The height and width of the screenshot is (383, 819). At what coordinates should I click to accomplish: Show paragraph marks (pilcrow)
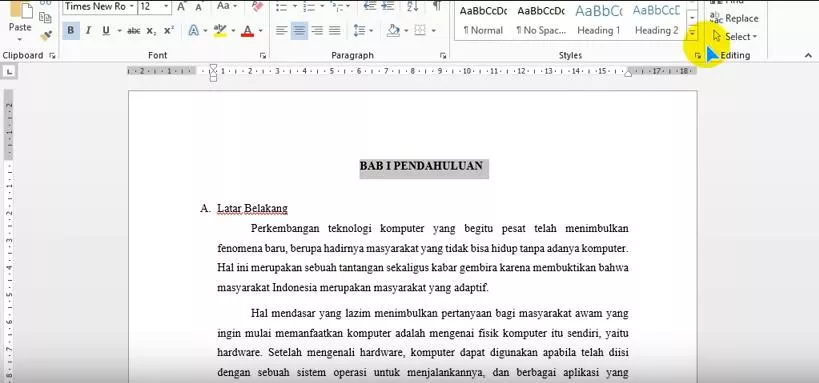[437, 6]
